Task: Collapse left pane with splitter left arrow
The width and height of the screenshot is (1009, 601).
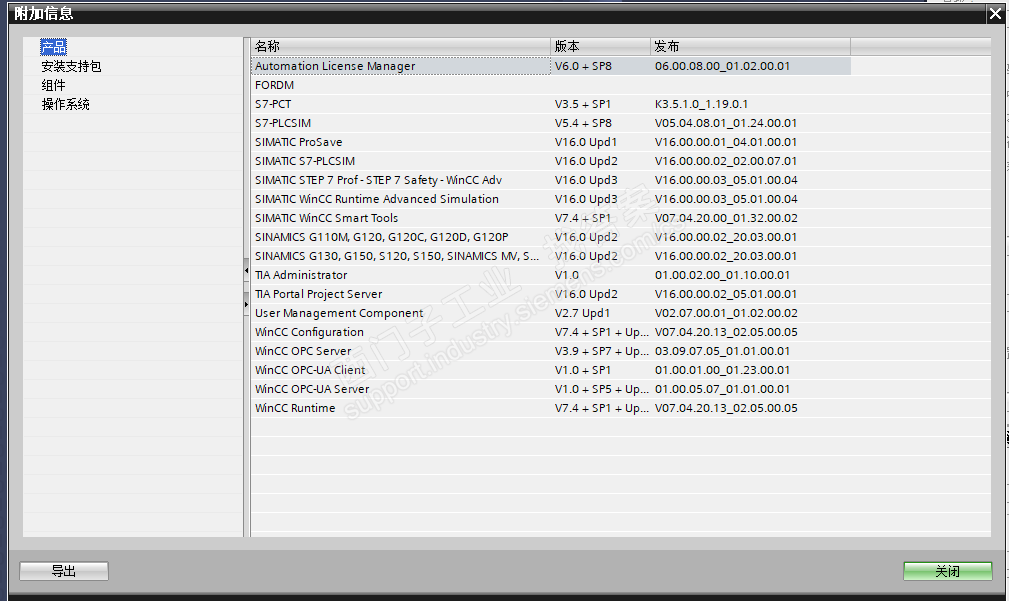Action: [x=246, y=271]
